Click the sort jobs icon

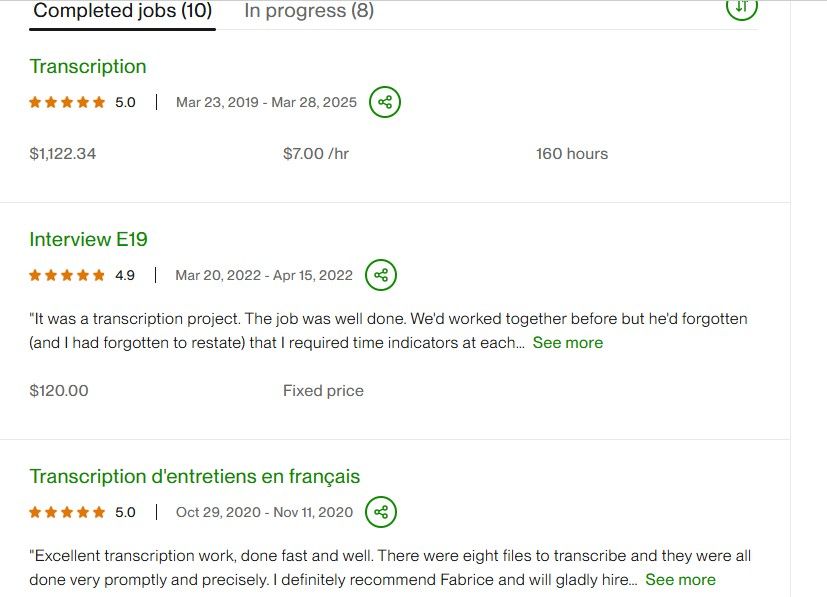pyautogui.click(x=741, y=7)
